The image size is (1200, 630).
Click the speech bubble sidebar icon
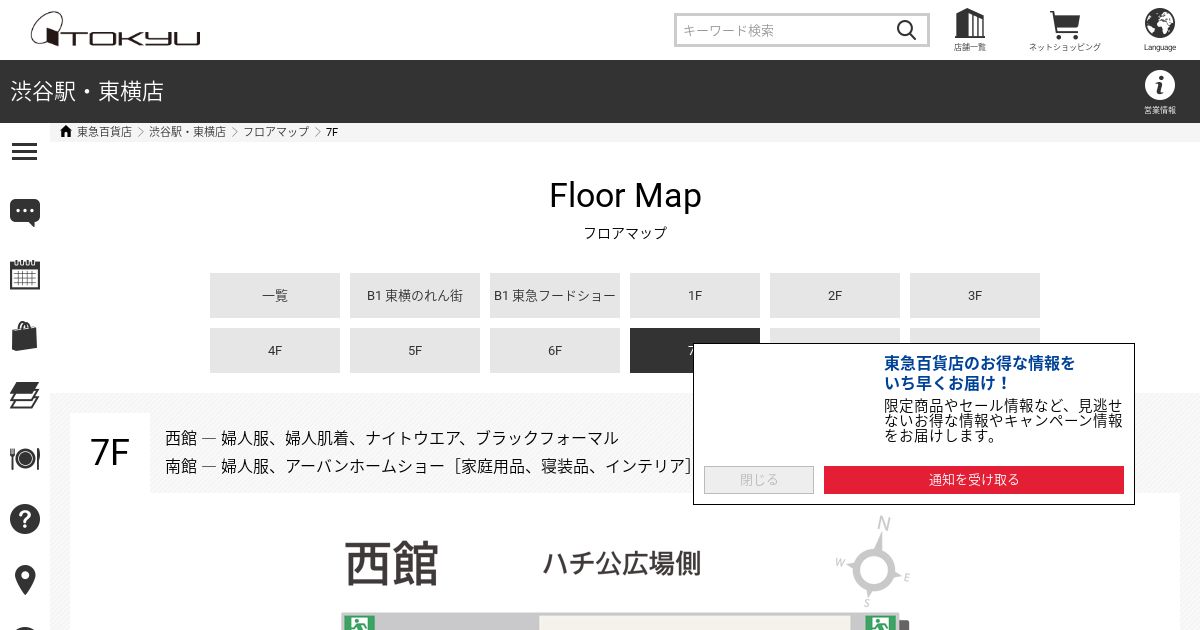25,212
